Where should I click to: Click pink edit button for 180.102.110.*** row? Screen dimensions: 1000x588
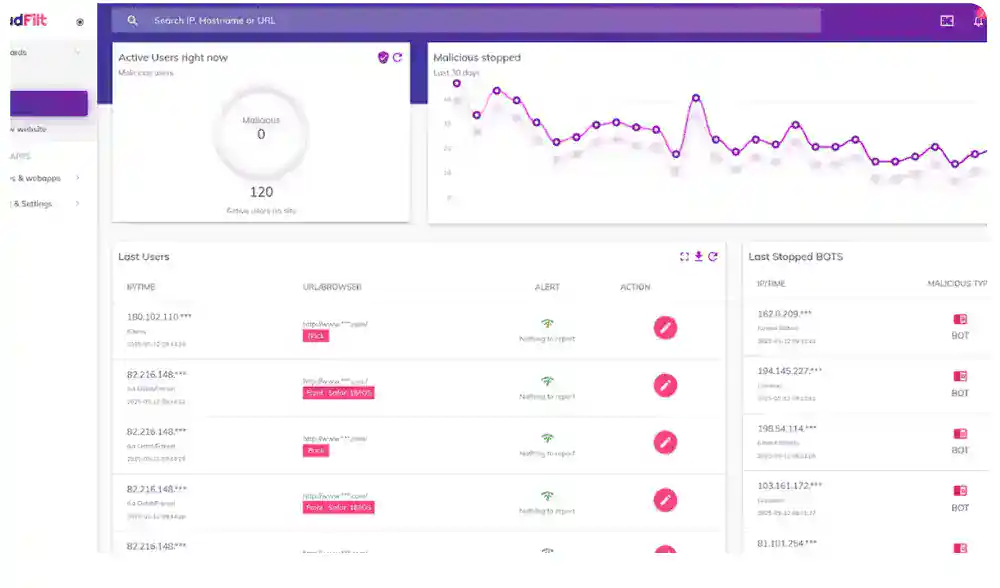tap(665, 327)
